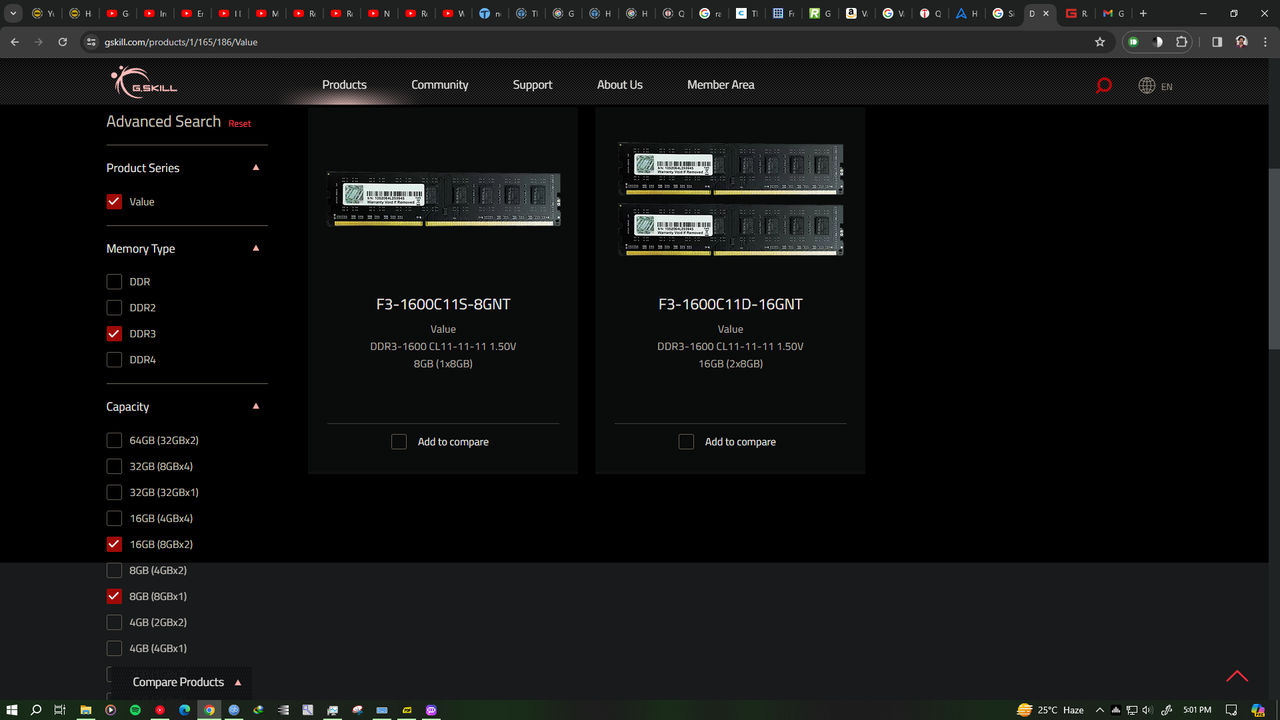Check the 4GB (4GBx1) capacity checkbox
The height and width of the screenshot is (720, 1280).
[114, 648]
